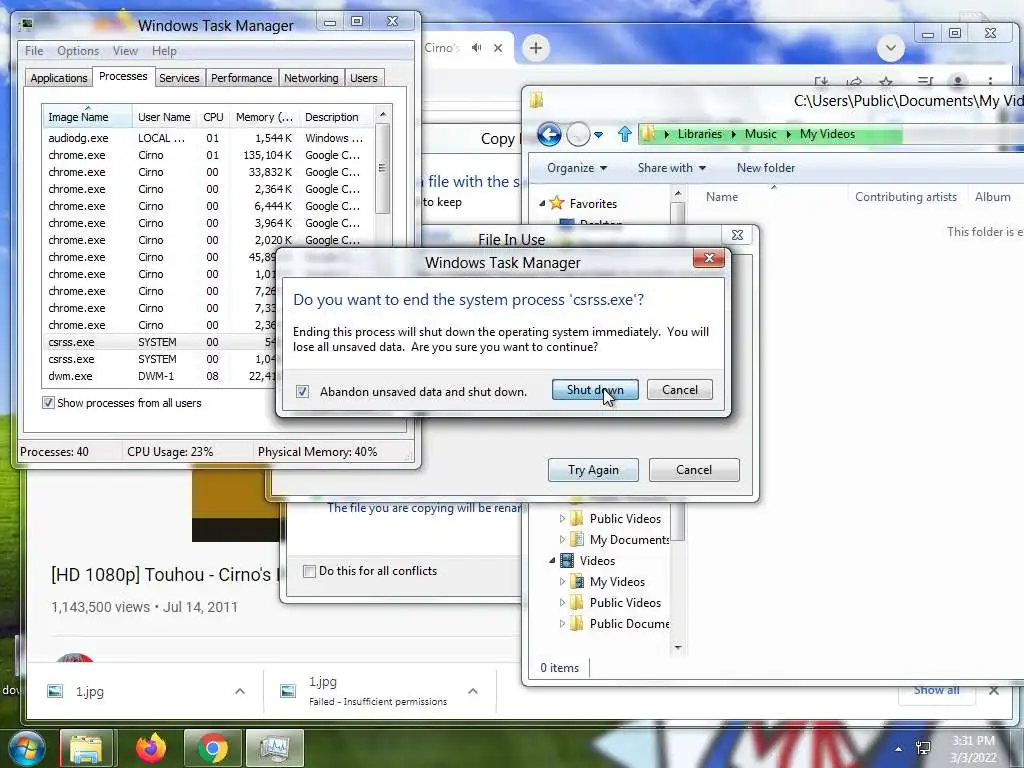This screenshot has width=1024, height=768.
Task: Click the Explorer up-level arrow
Action: (x=624, y=135)
